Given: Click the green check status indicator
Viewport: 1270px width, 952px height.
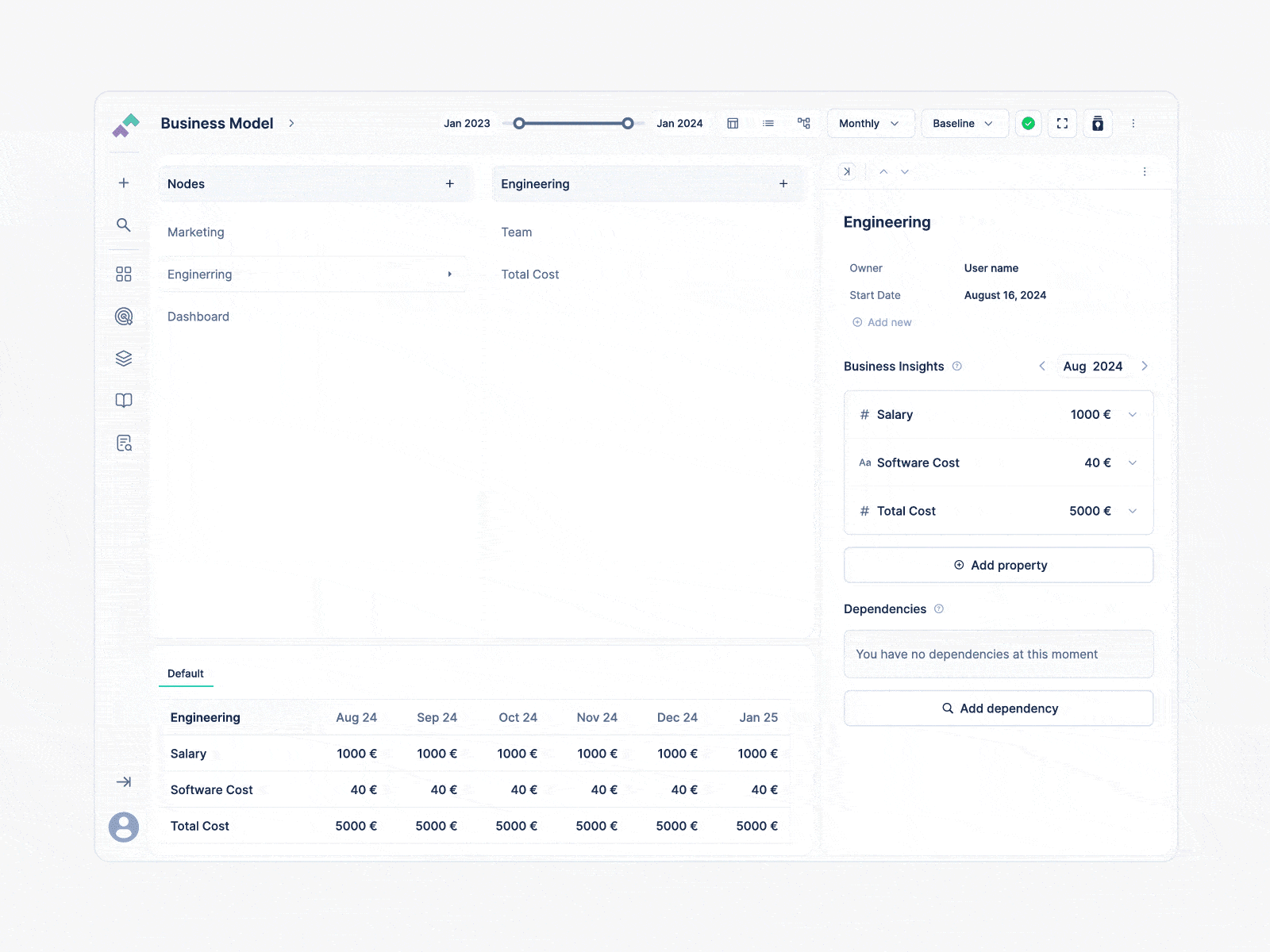Looking at the screenshot, I should [1029, 123].
